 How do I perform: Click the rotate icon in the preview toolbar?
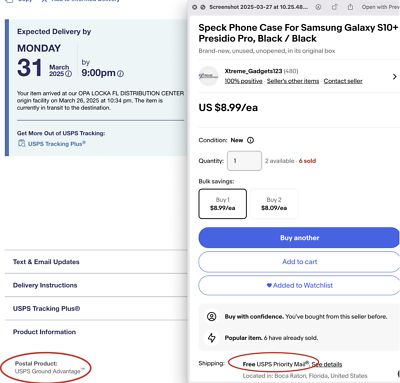335,7
